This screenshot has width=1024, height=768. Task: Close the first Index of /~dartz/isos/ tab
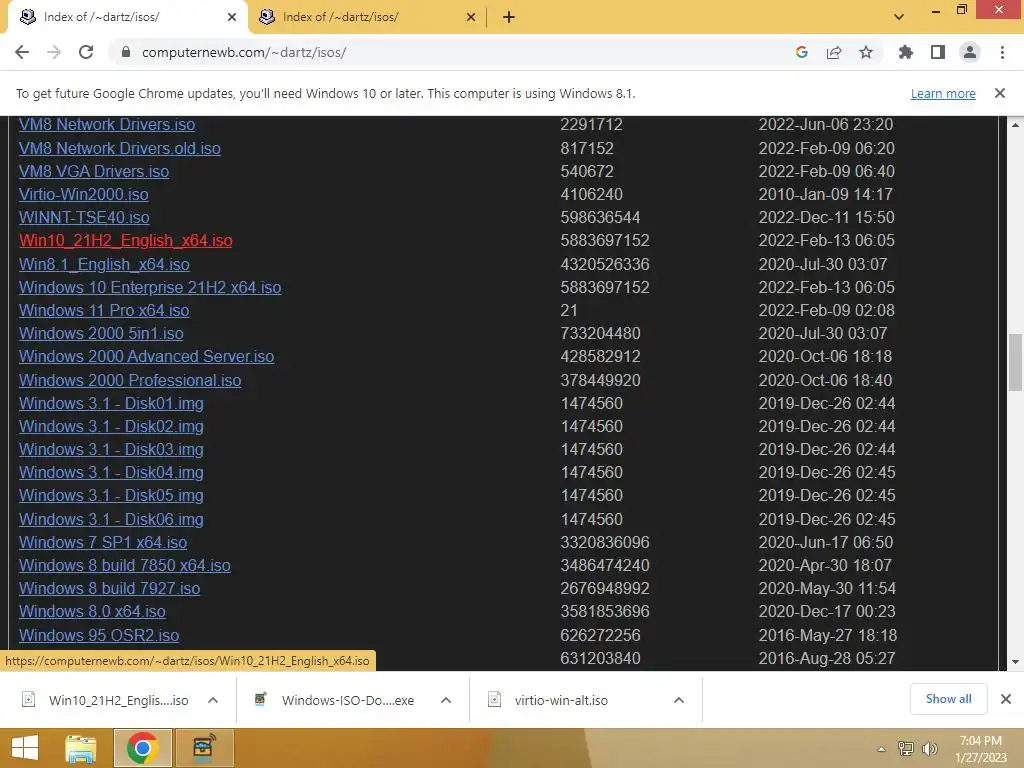[232, 17]
